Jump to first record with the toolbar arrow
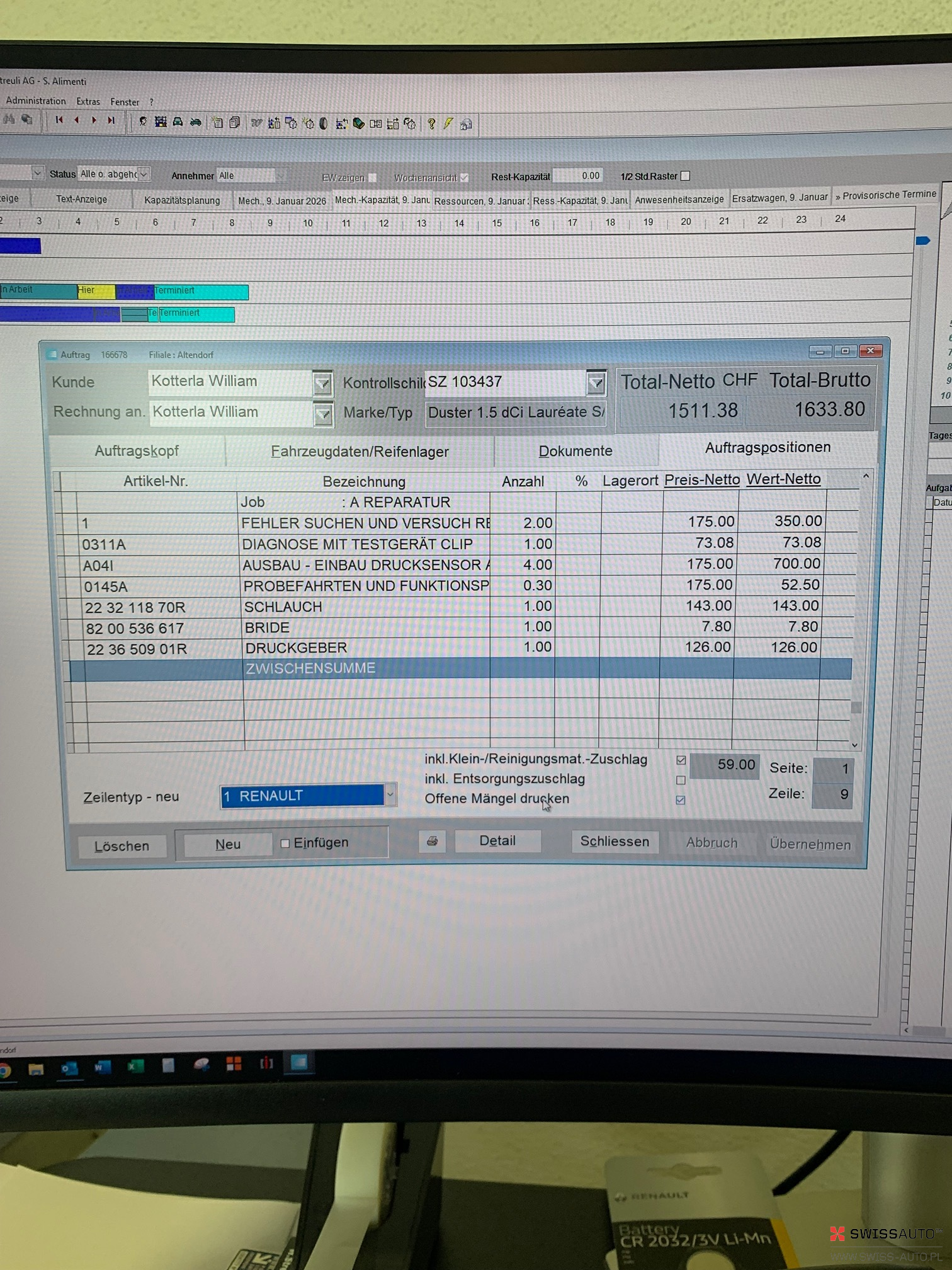This screenshot has width=952, height=1270. click(59, 120)
